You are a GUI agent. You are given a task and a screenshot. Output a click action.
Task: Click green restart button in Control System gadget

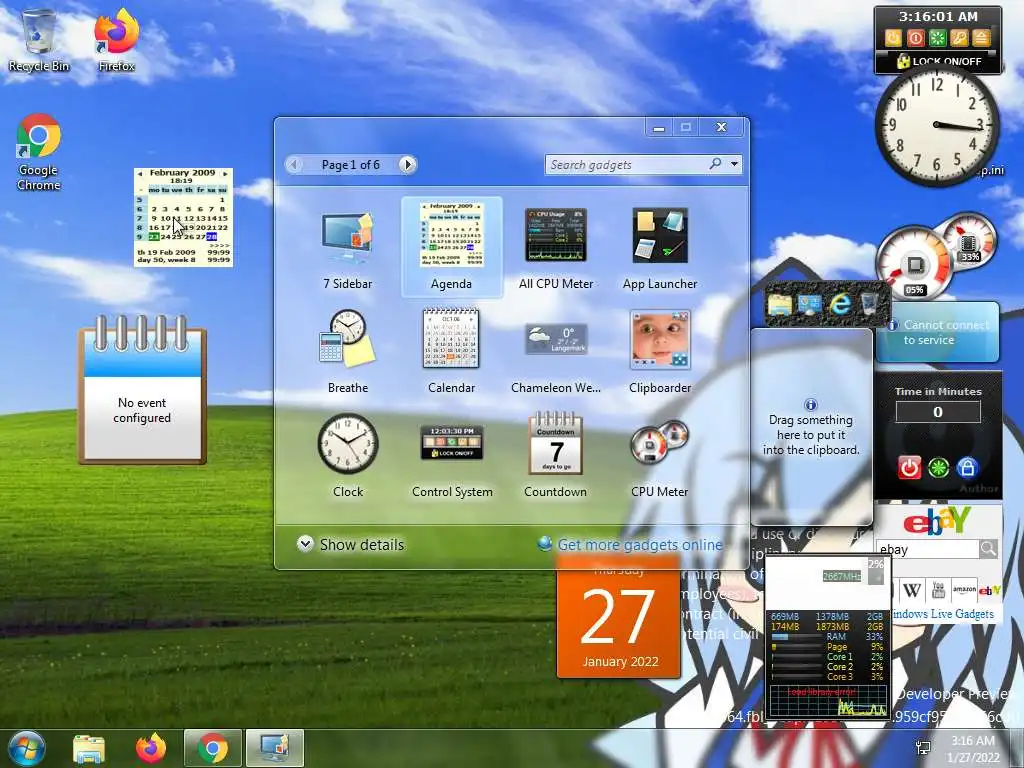[x=937, y=38]
